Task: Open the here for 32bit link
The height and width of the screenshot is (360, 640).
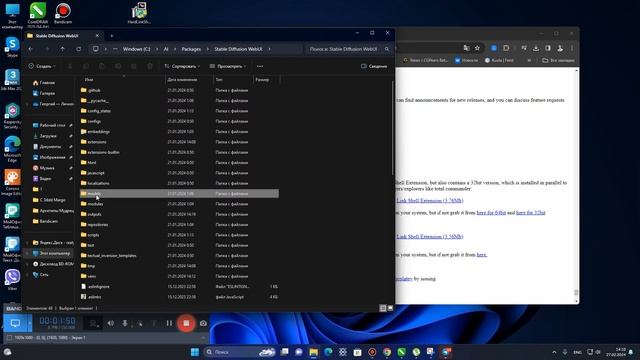Action: (x=531, y=213)
